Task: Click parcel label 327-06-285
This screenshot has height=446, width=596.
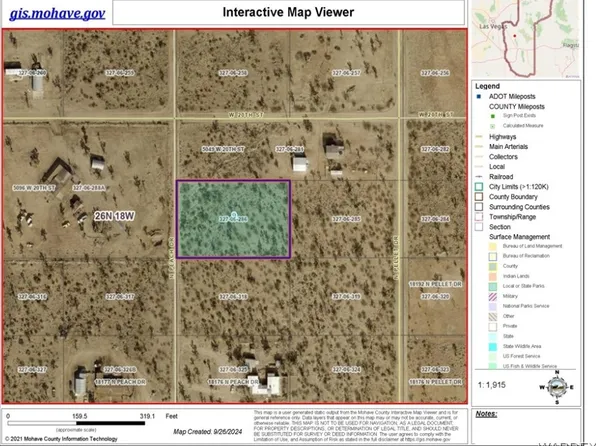Action: 346,219
